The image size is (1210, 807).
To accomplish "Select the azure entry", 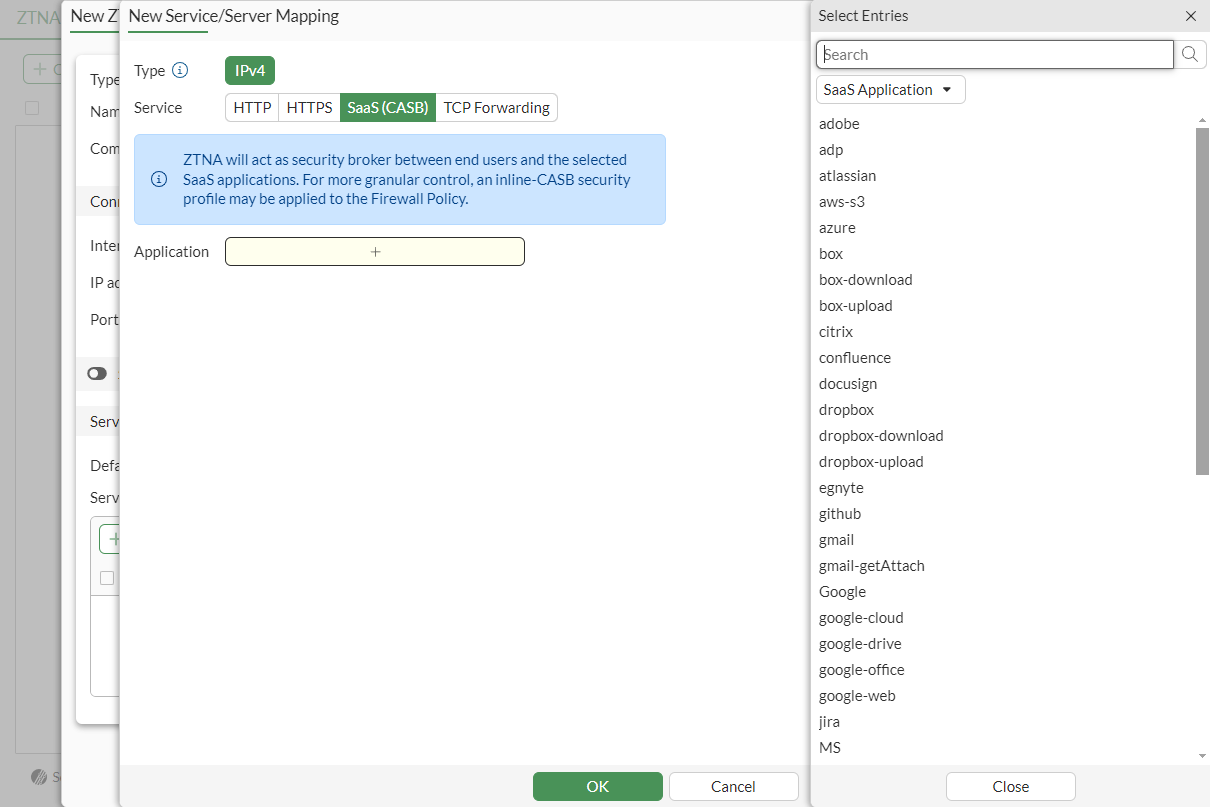I will [837, 228].
